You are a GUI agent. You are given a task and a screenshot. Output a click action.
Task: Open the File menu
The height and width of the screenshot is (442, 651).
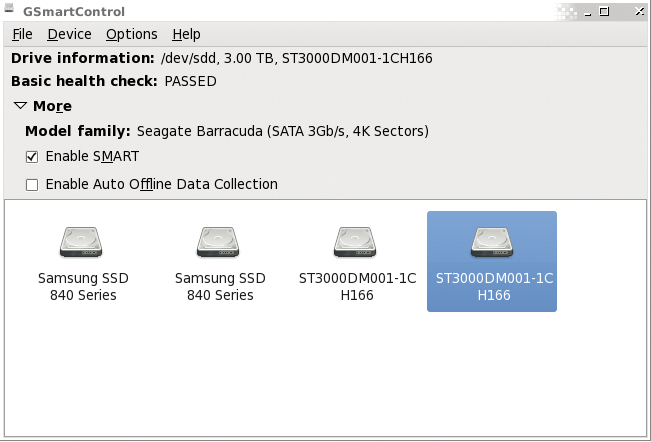22,34
